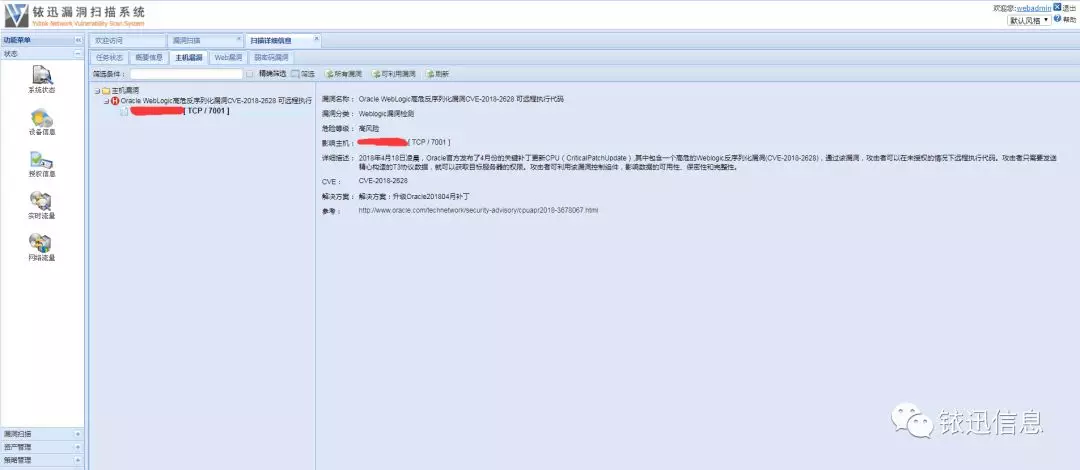Click the 刷新 refresh button

437,74
